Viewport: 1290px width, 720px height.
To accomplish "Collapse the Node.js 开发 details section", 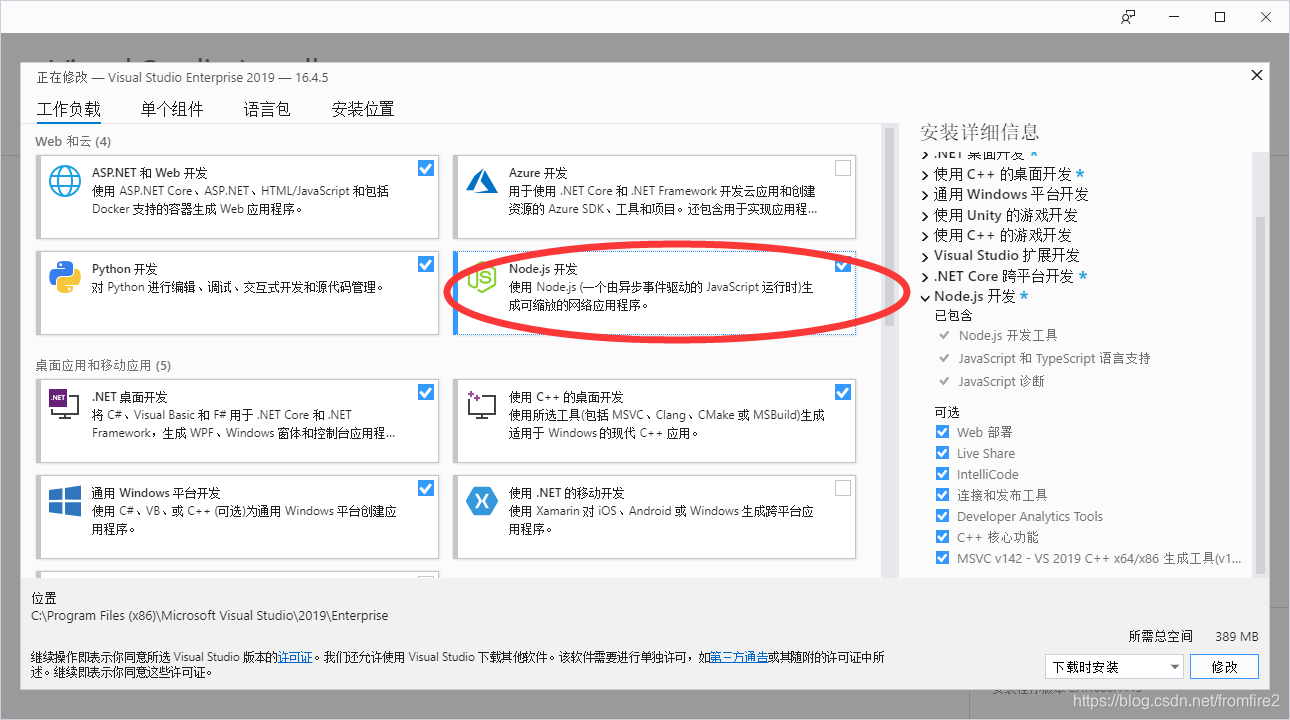I will (925, 295).
